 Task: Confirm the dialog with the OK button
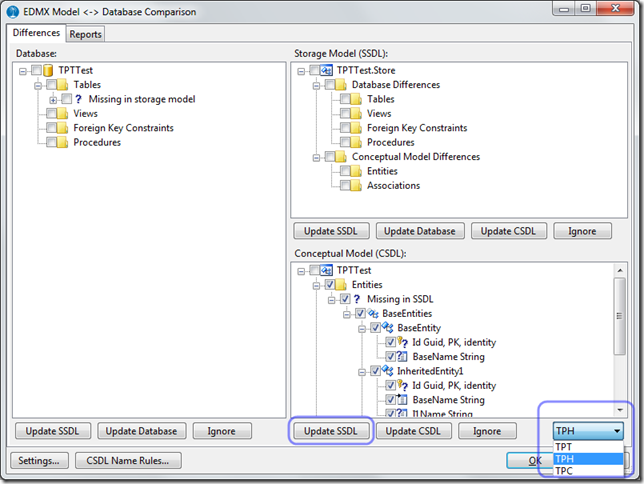(530, 461)
